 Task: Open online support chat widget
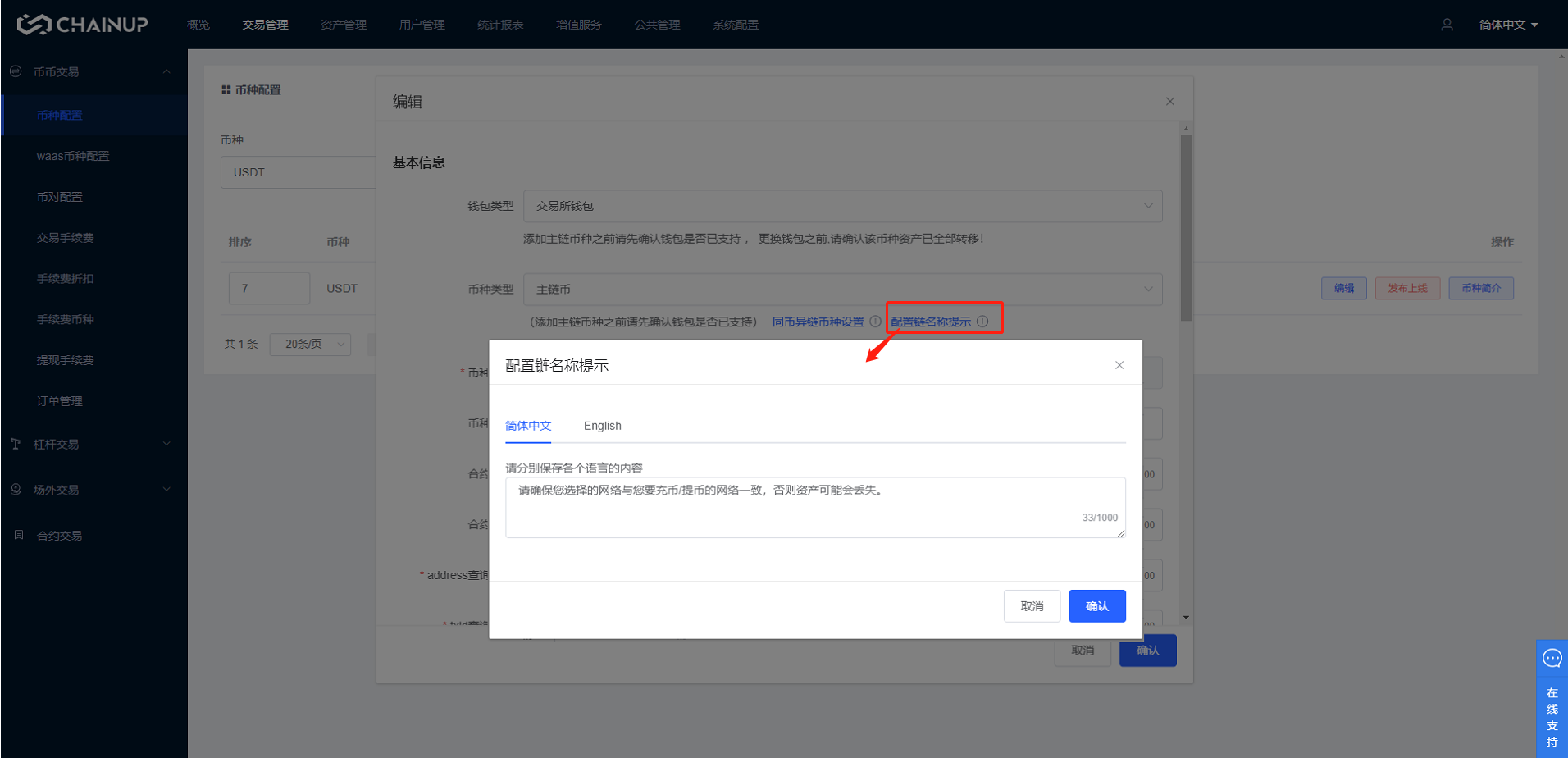pyautogui.click(x=1552, y=698)
